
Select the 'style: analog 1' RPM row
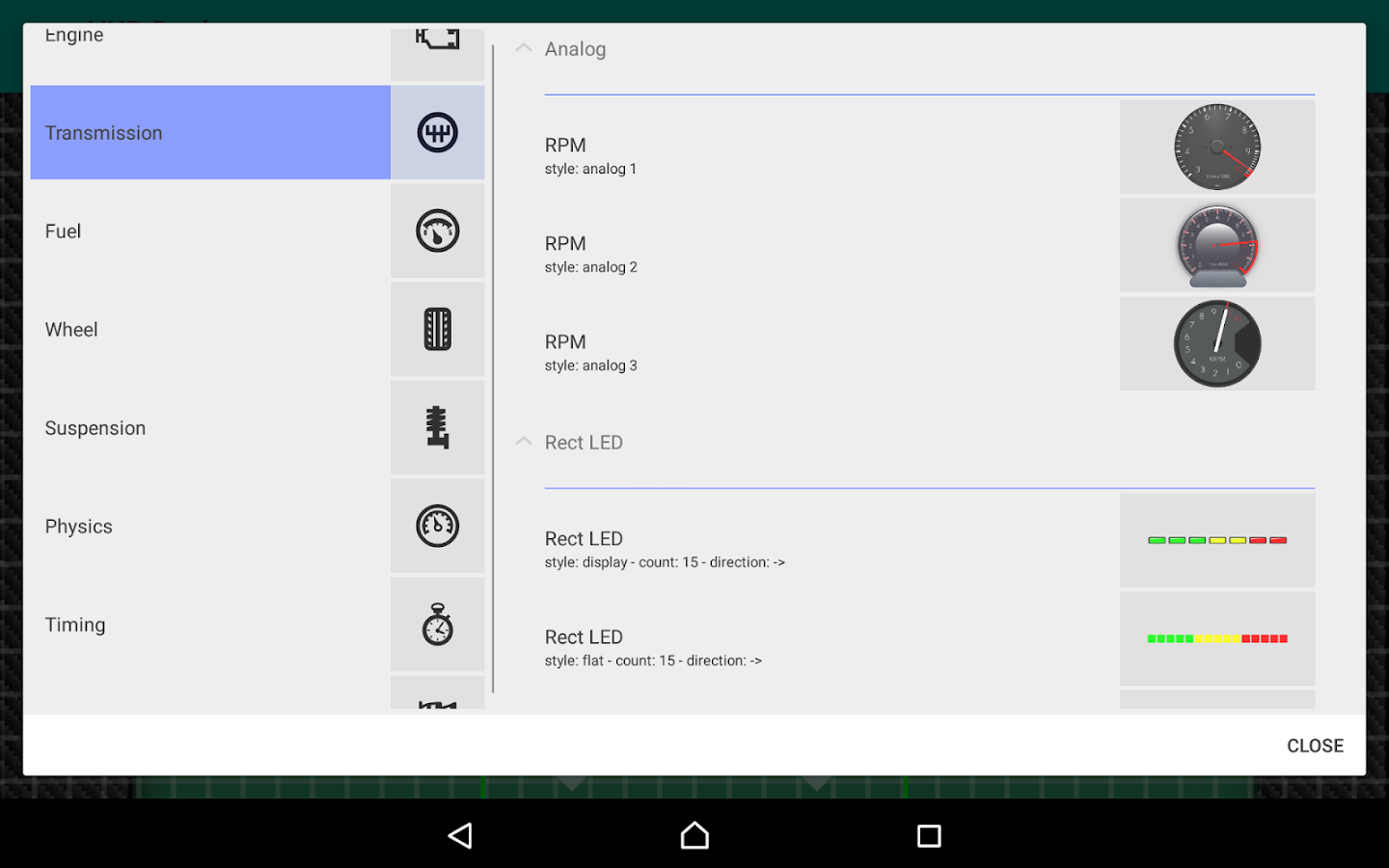click(x=930, y=147)
